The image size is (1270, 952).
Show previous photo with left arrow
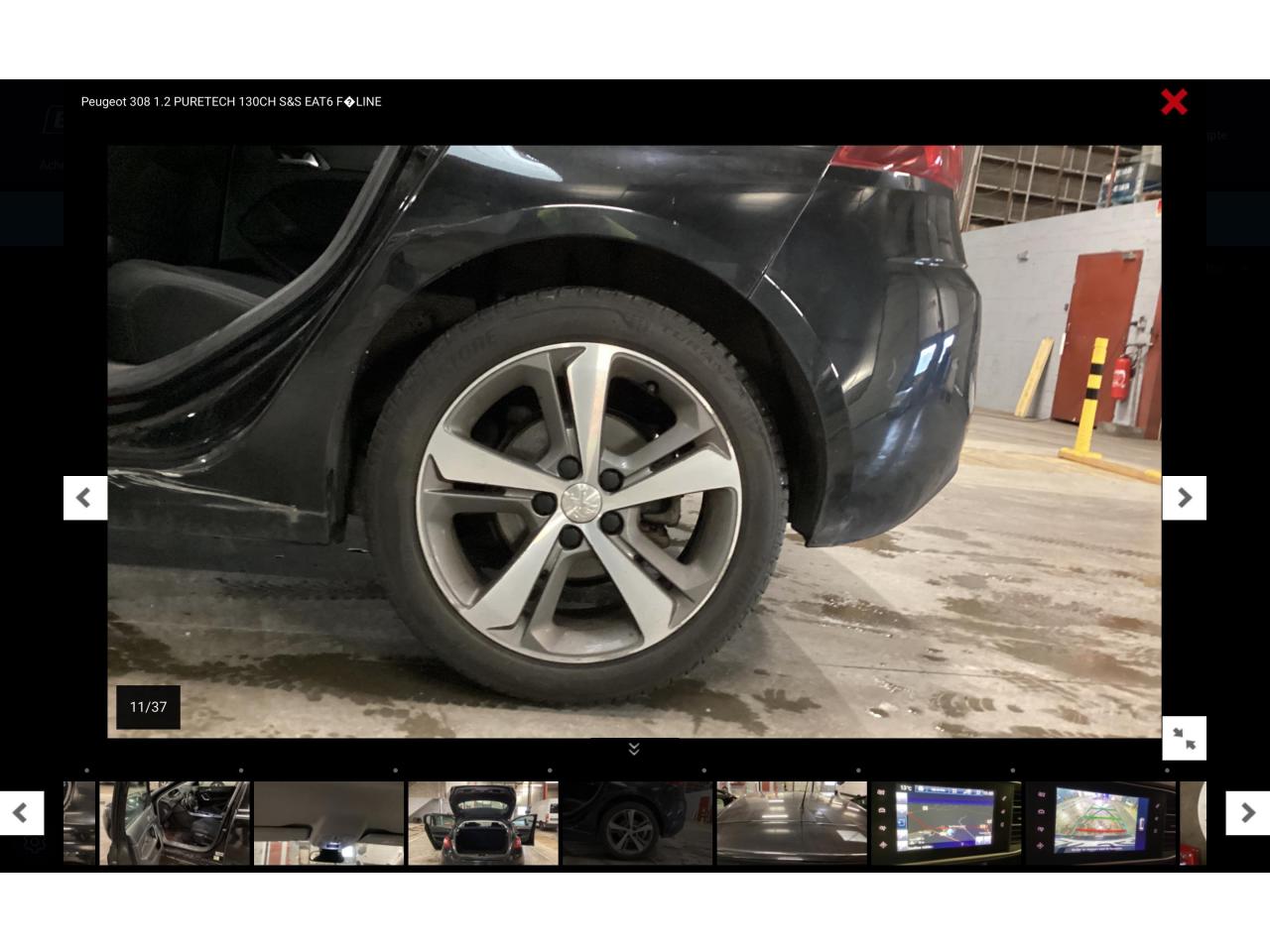click(x=85, y=498)
